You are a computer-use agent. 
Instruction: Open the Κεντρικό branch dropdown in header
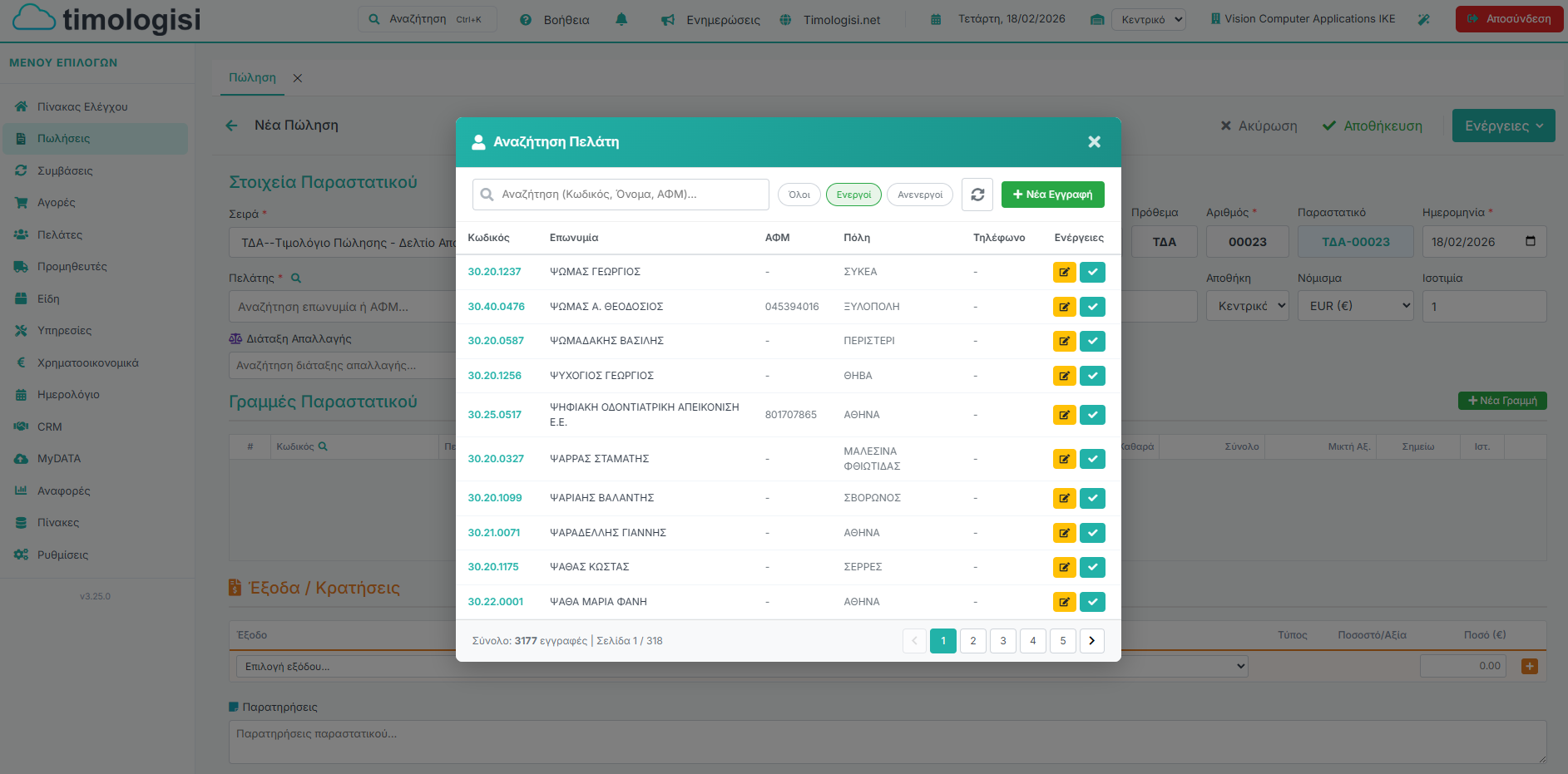[x=1149, y=20]
